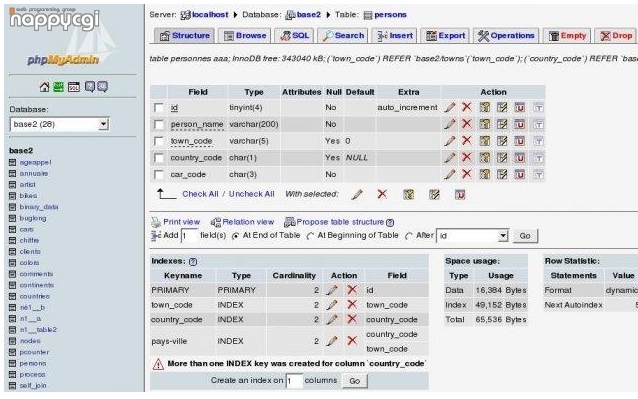Viewport: 638px width, 399px height.
Task: Add unique icon on car_code row
Action: click(520, 174)
